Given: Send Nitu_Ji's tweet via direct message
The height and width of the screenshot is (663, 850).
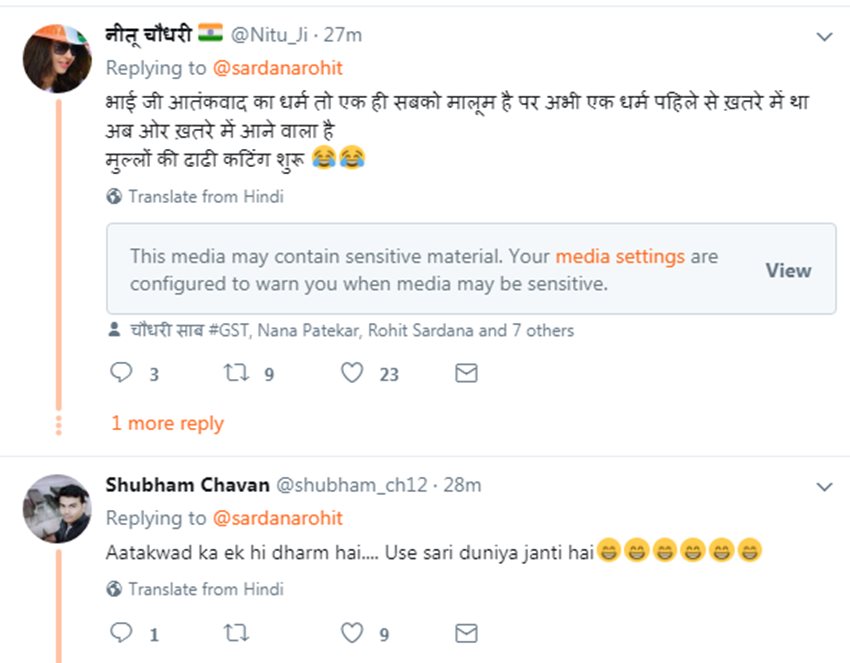Looking at the screenshot, I should [466, 374].
